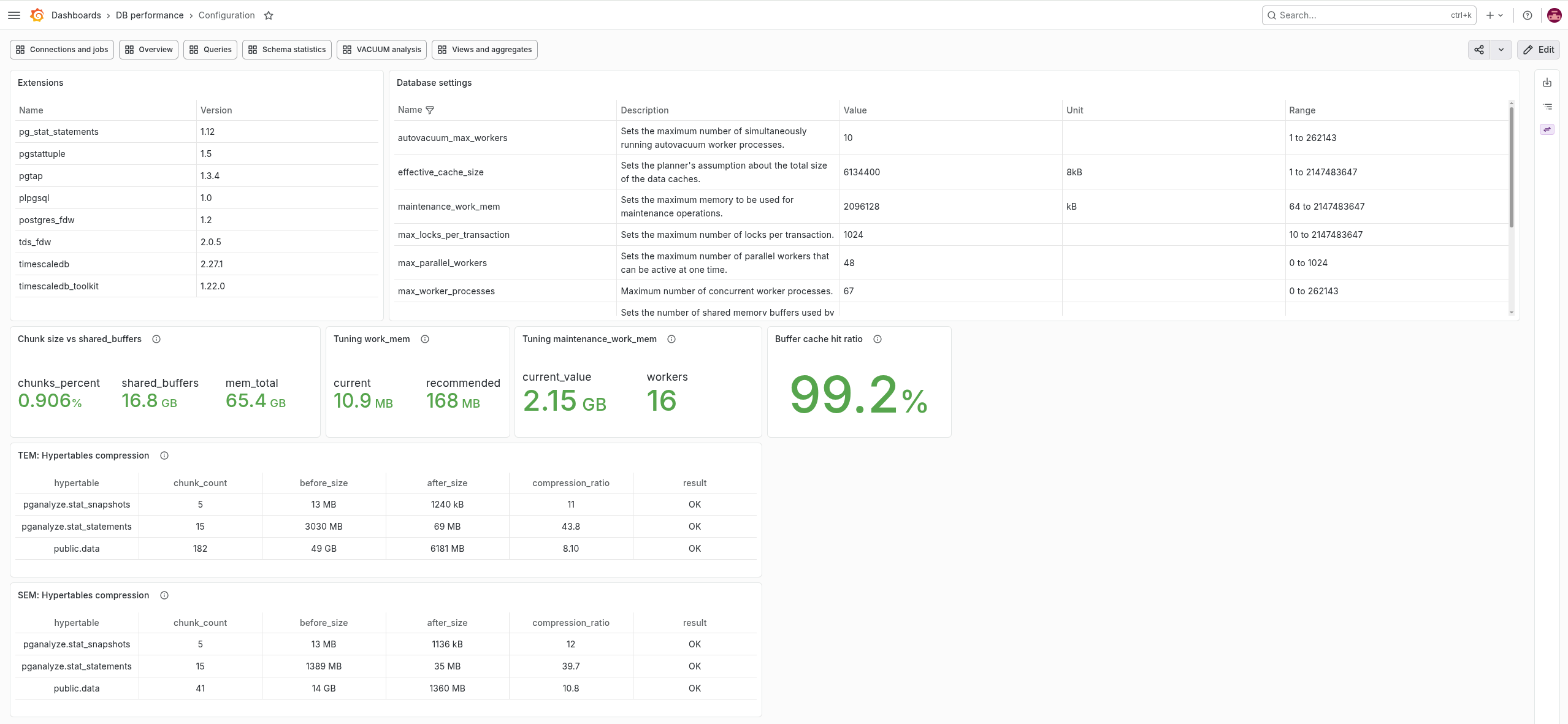This screenshot has width=1568, height=724.
Task: Click Configuration breadcrumb item
Action: pos(226,15)
